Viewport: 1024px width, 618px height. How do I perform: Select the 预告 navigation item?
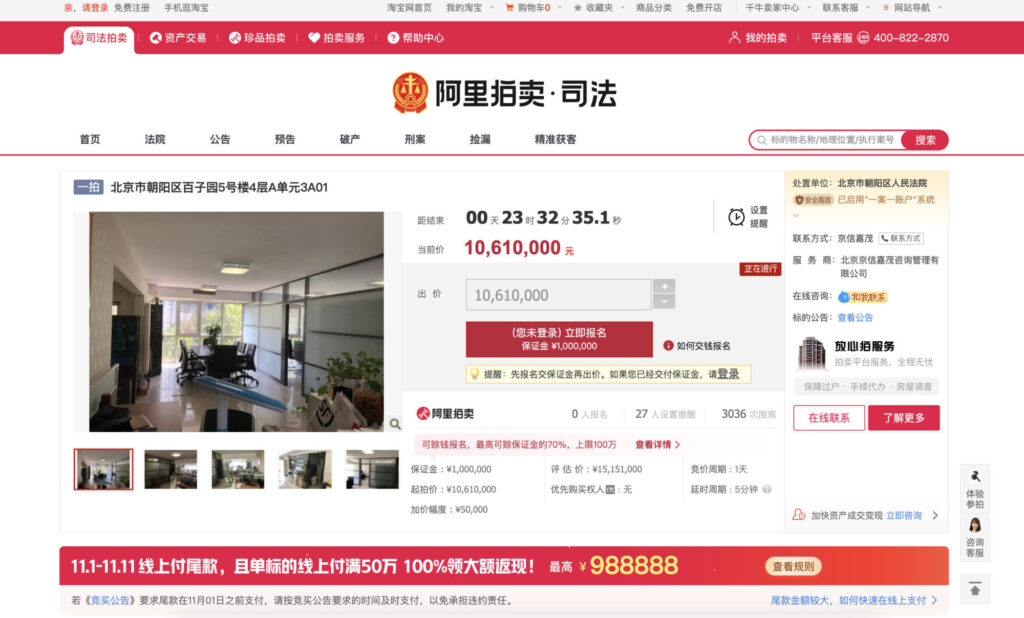[285, 139]
